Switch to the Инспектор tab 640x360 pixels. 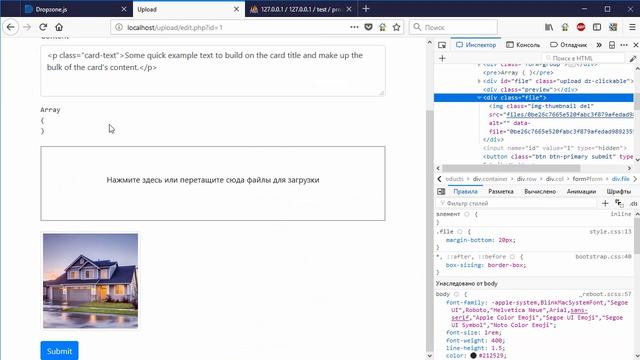(476, 45)
